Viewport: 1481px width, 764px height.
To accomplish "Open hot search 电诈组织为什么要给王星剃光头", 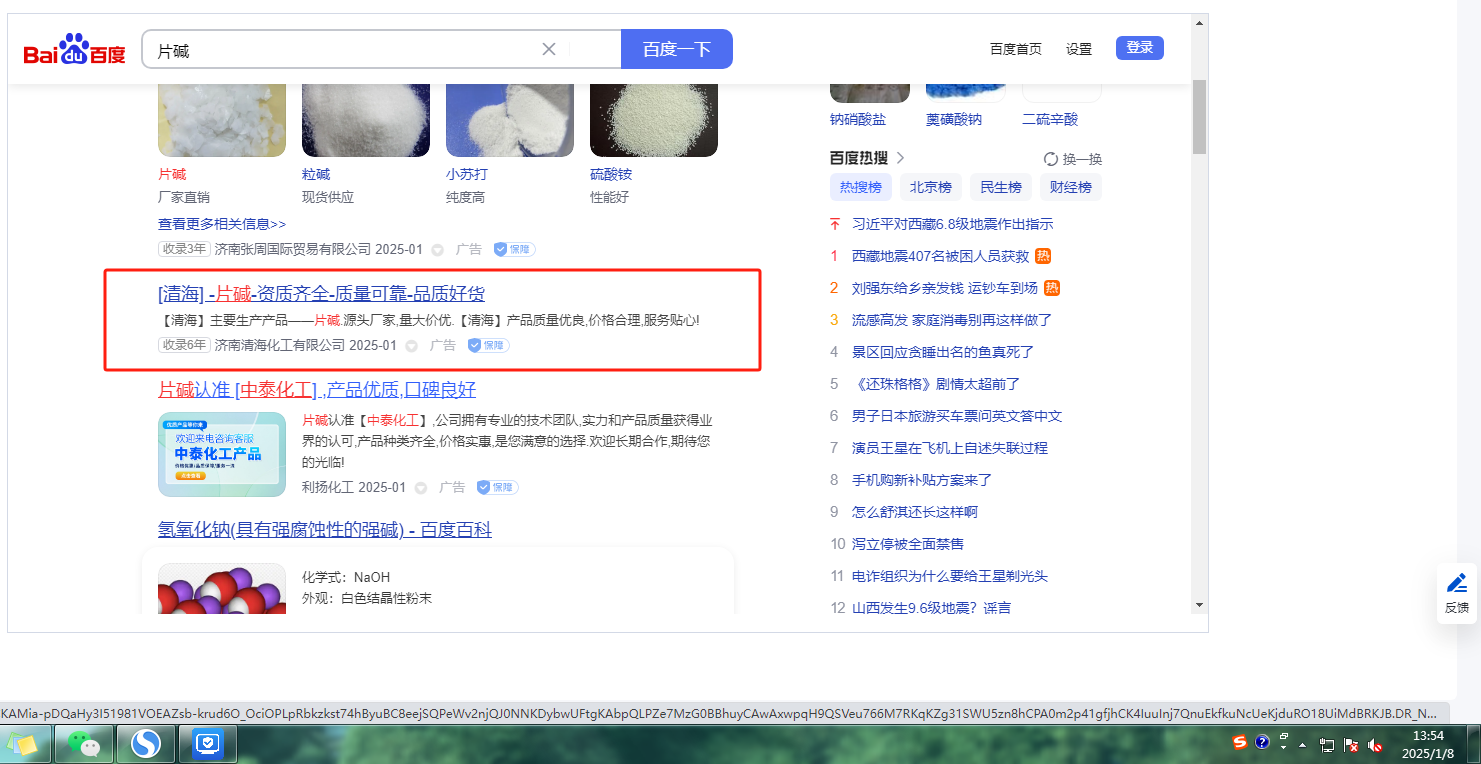I will [950, 576].
